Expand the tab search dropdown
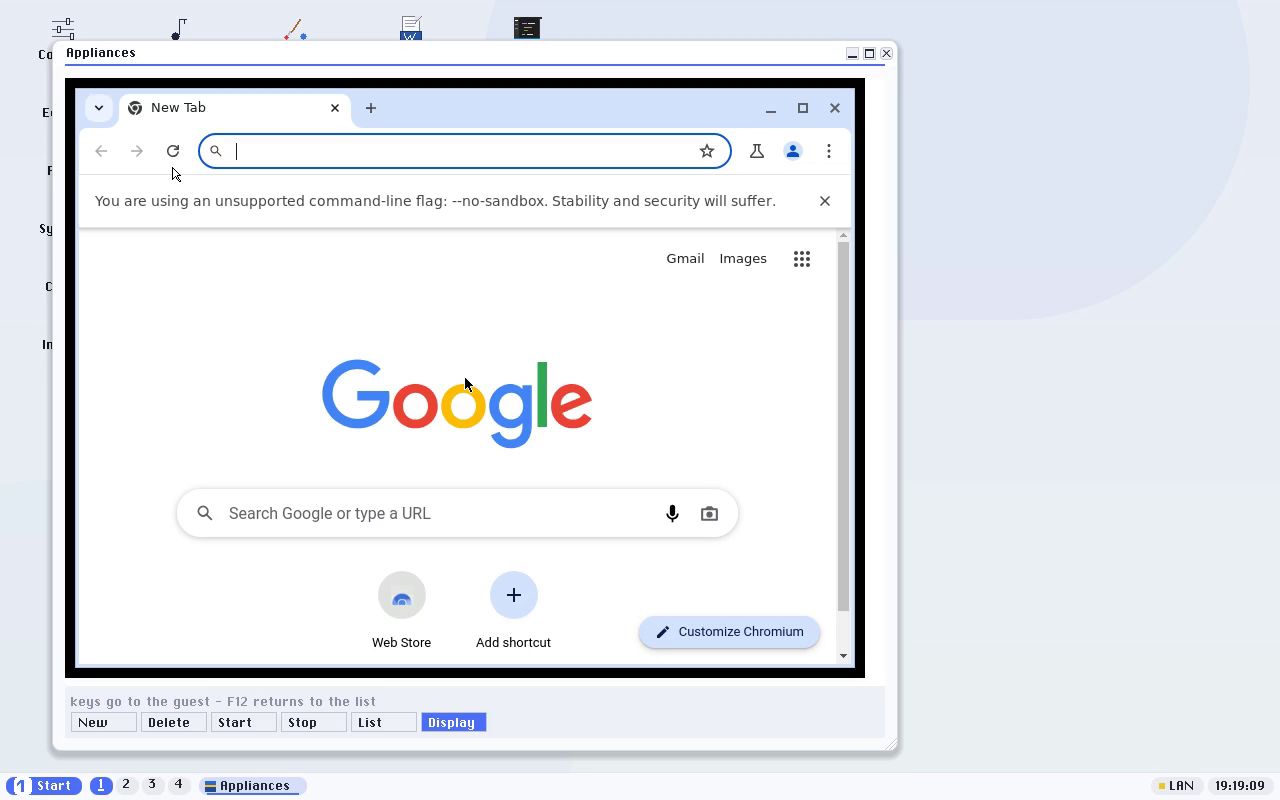The height and width of the screenshot is (800, 1280). click(98, 108)
